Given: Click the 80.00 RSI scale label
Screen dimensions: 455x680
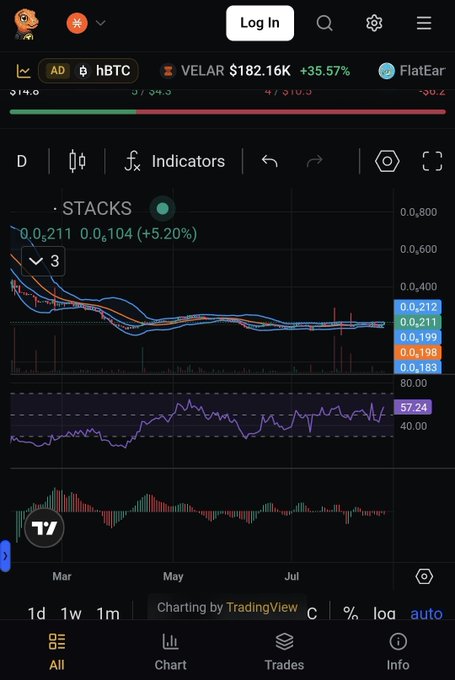Looking at the screenshot, I should (413, 383).
